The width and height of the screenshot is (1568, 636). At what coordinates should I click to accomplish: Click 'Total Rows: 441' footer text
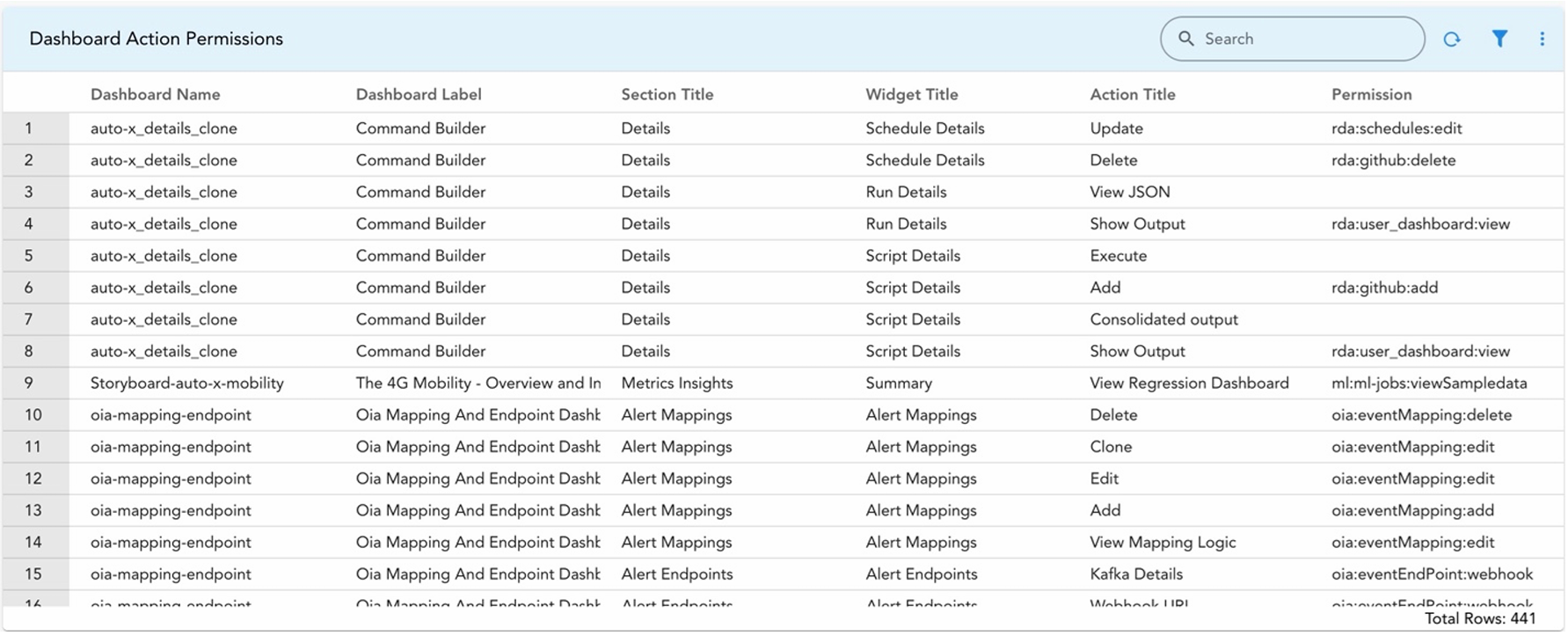coord(1480,619)
